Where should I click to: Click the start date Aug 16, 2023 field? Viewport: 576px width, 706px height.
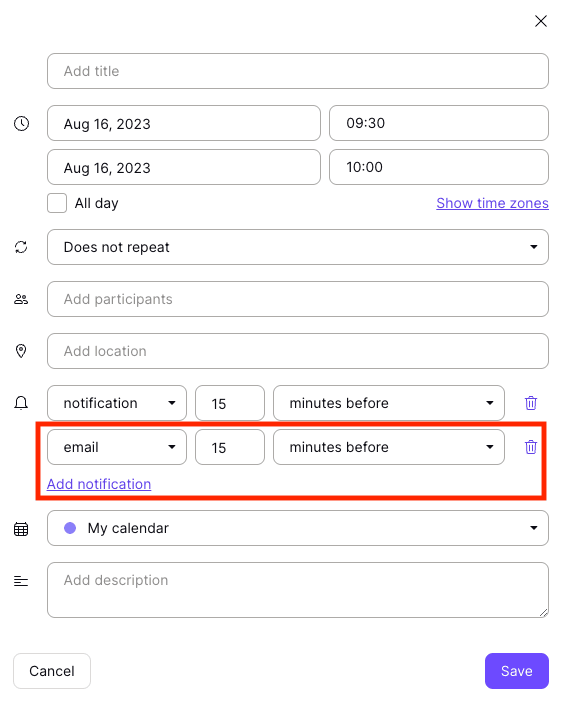coord(184,123)
